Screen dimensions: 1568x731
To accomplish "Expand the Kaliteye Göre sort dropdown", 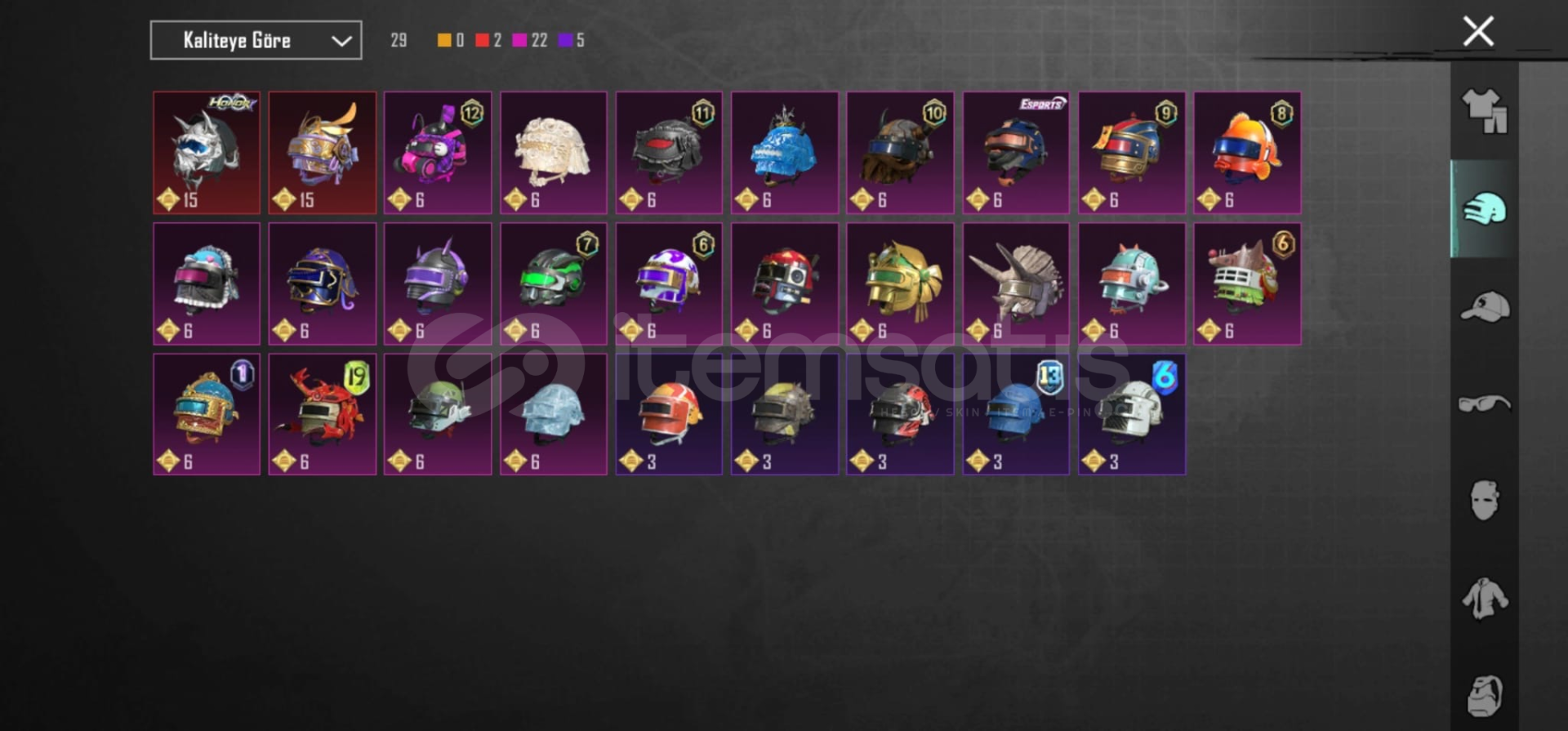I will [x=256, y=40].
